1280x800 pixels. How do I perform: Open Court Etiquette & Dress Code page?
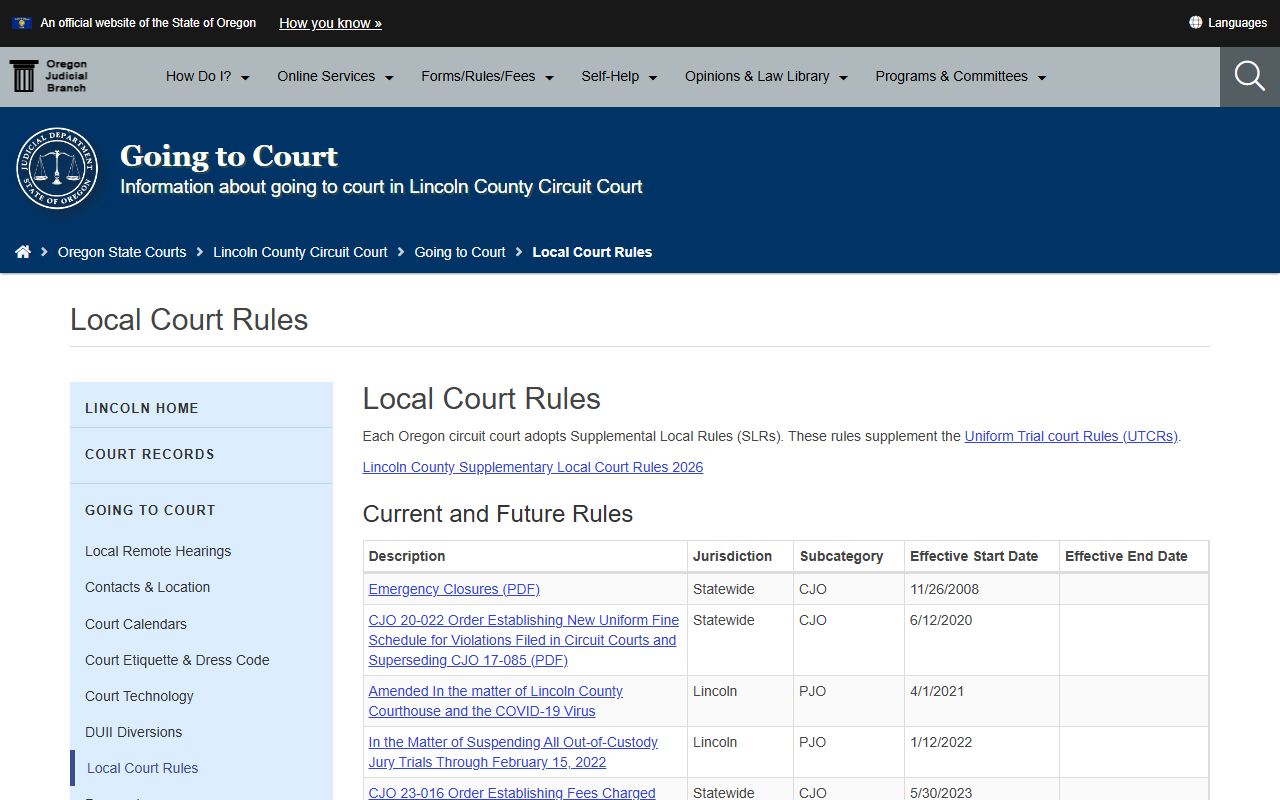point(177,660)
